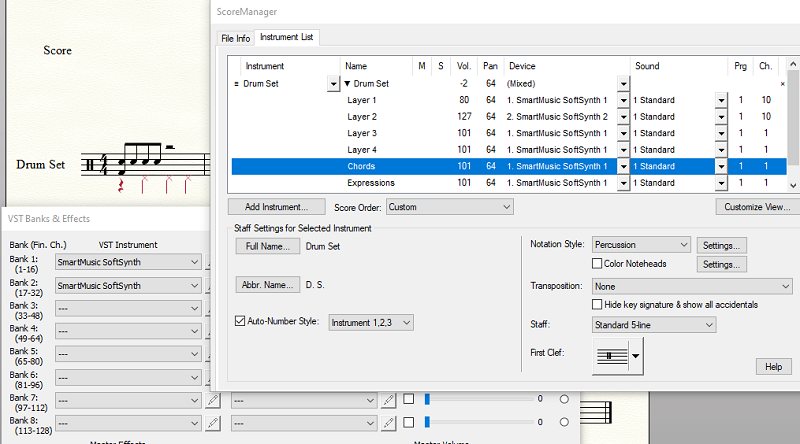Click the Bank 7 effect edit pencil icon
The image size is (800, 444).
pos(390,399)
